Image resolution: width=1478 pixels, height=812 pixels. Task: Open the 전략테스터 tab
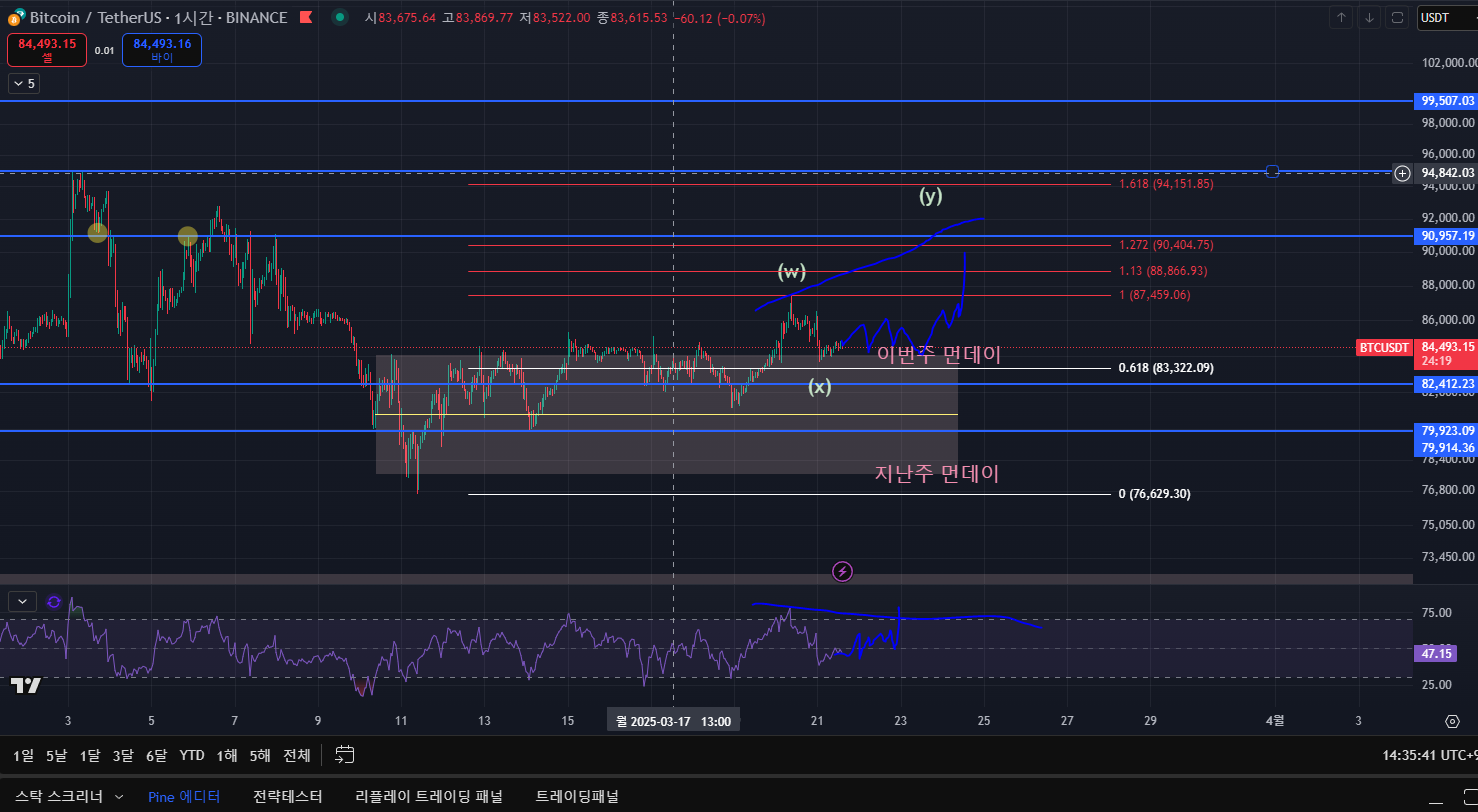coord(288,797)
